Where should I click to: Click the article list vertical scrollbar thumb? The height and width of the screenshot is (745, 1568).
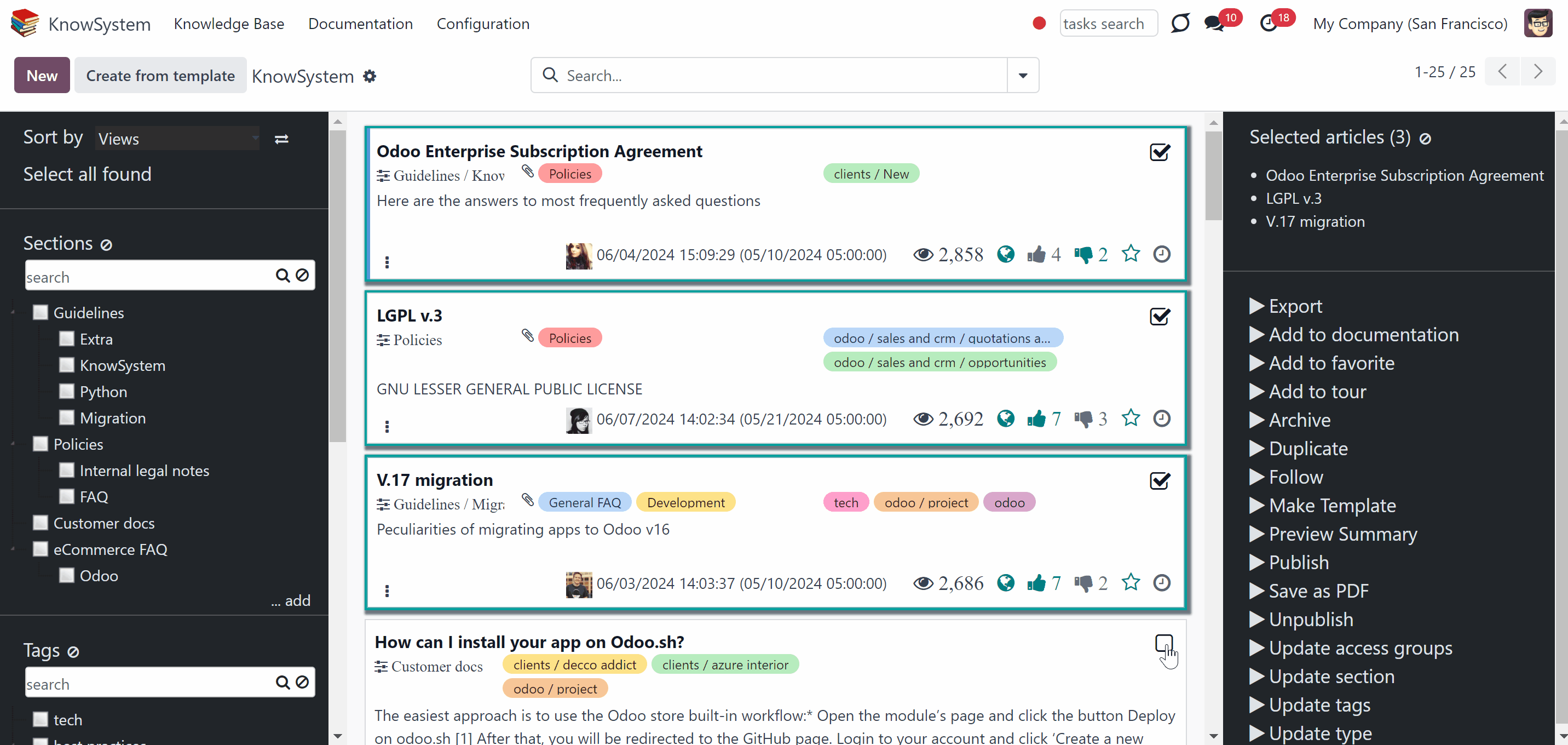coord(1213,176)
